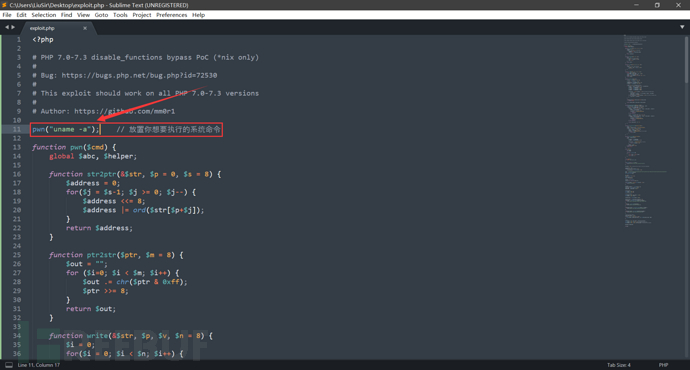
Task: Open the tab list dropdown arrow
Action: pos(682,27)
